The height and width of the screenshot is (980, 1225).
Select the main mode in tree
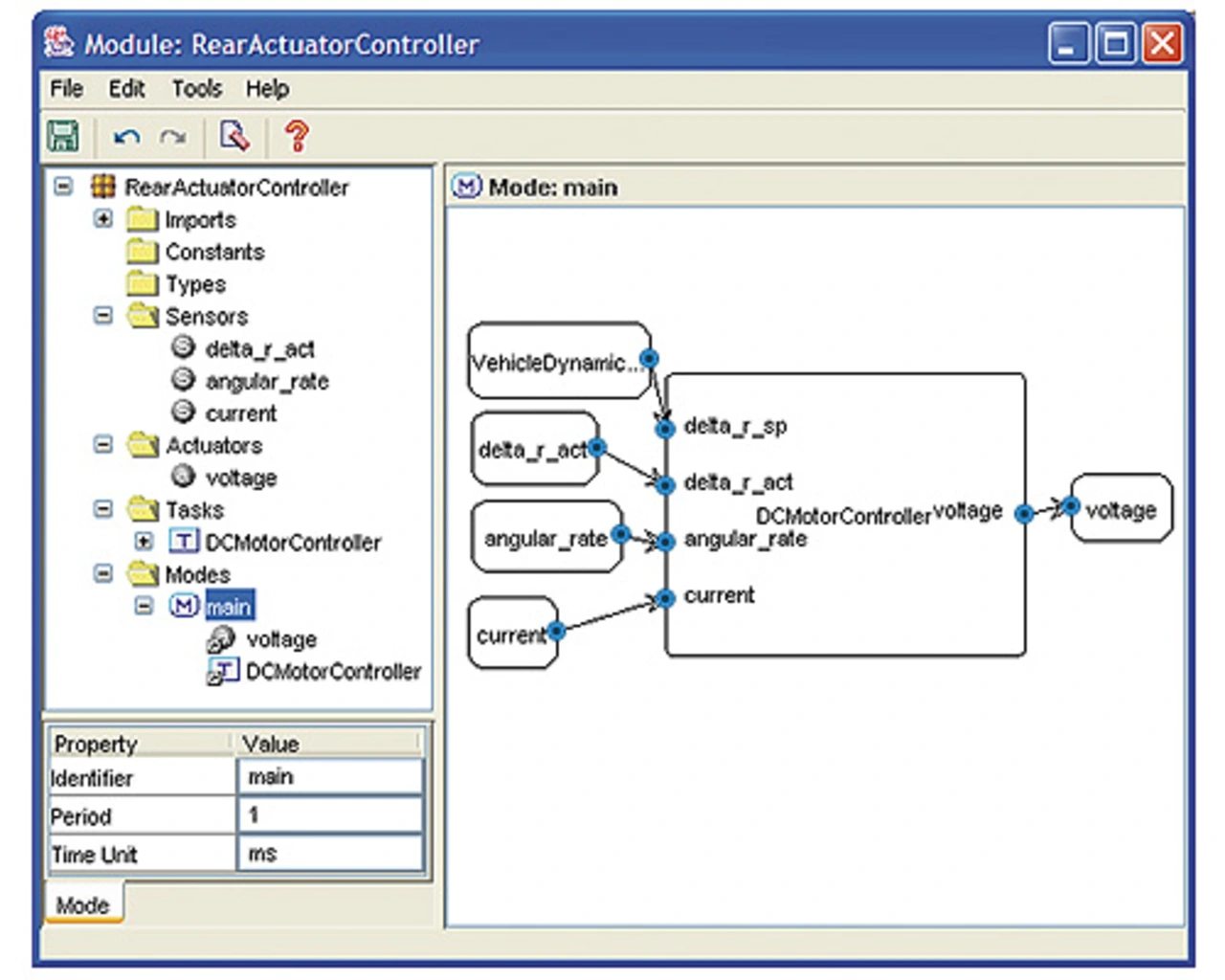click(229, 607)
